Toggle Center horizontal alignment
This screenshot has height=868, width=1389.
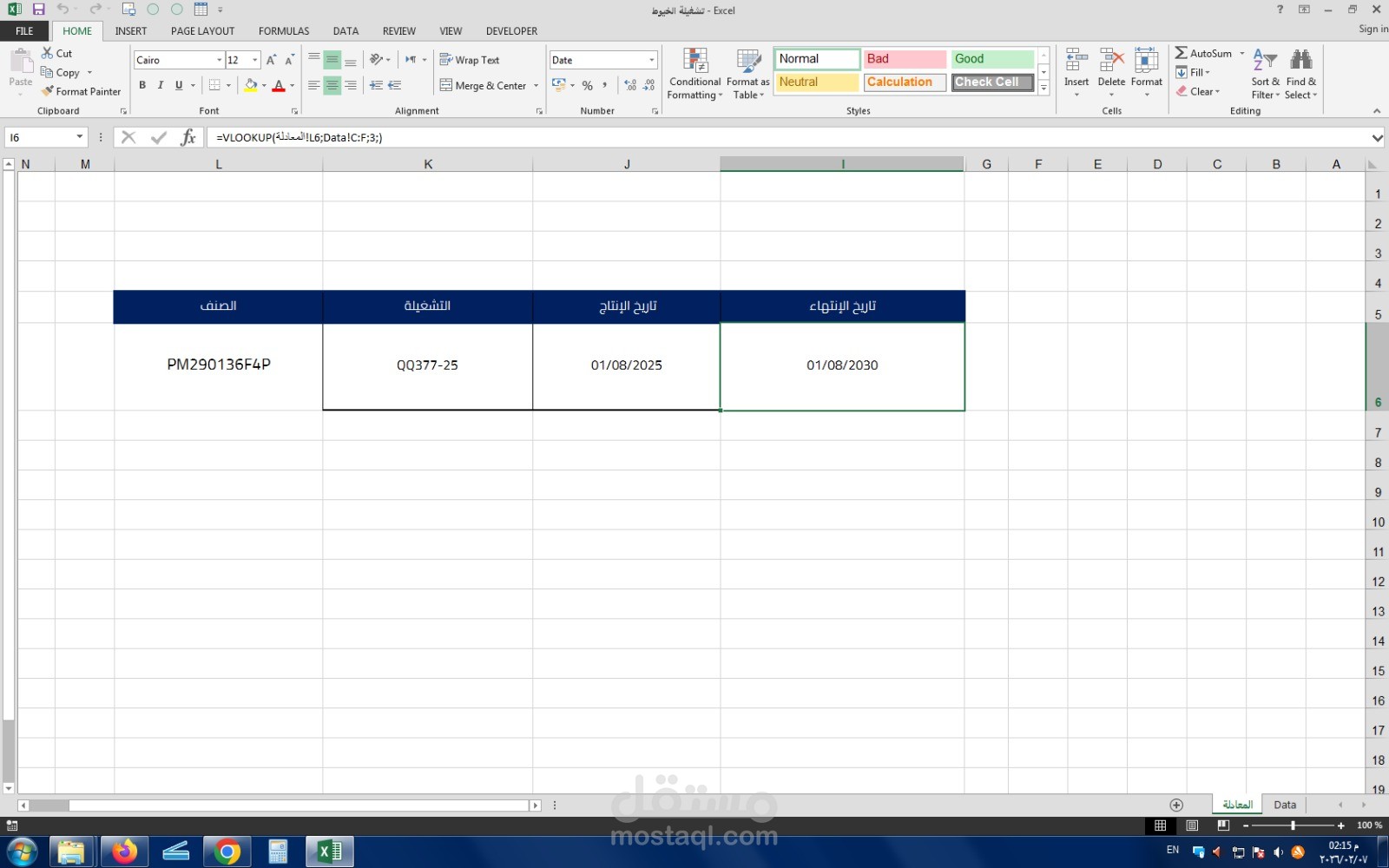(x=332, y=85)
